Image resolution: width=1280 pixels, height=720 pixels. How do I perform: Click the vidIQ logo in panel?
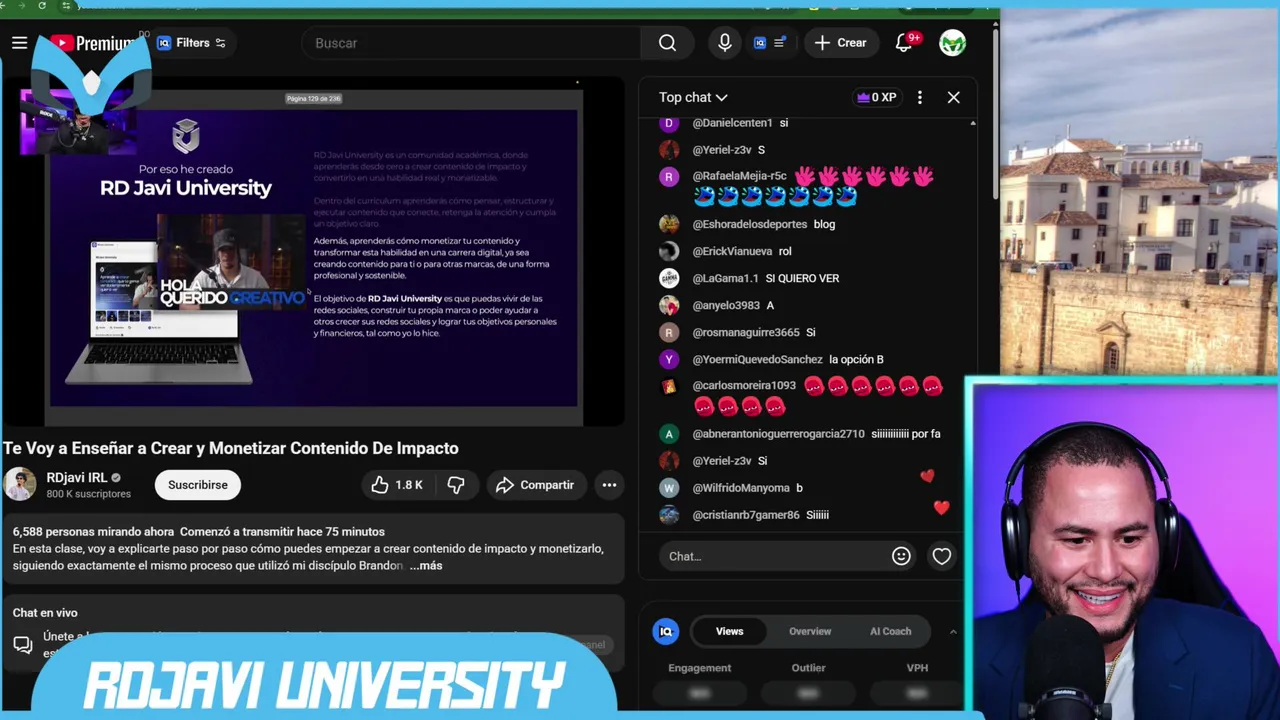click(666, 631)
